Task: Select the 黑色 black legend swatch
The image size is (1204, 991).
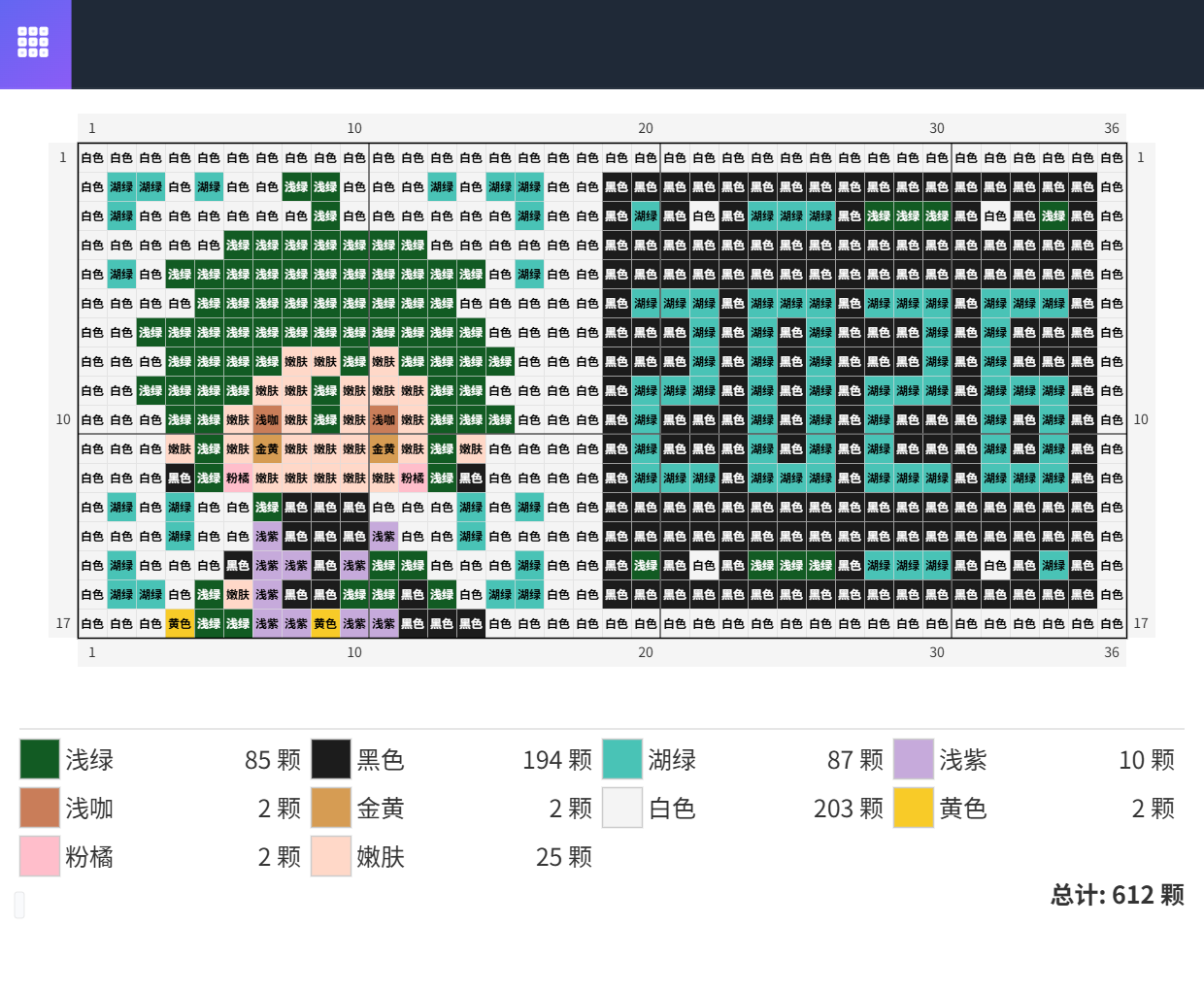Action: (331, 759)
